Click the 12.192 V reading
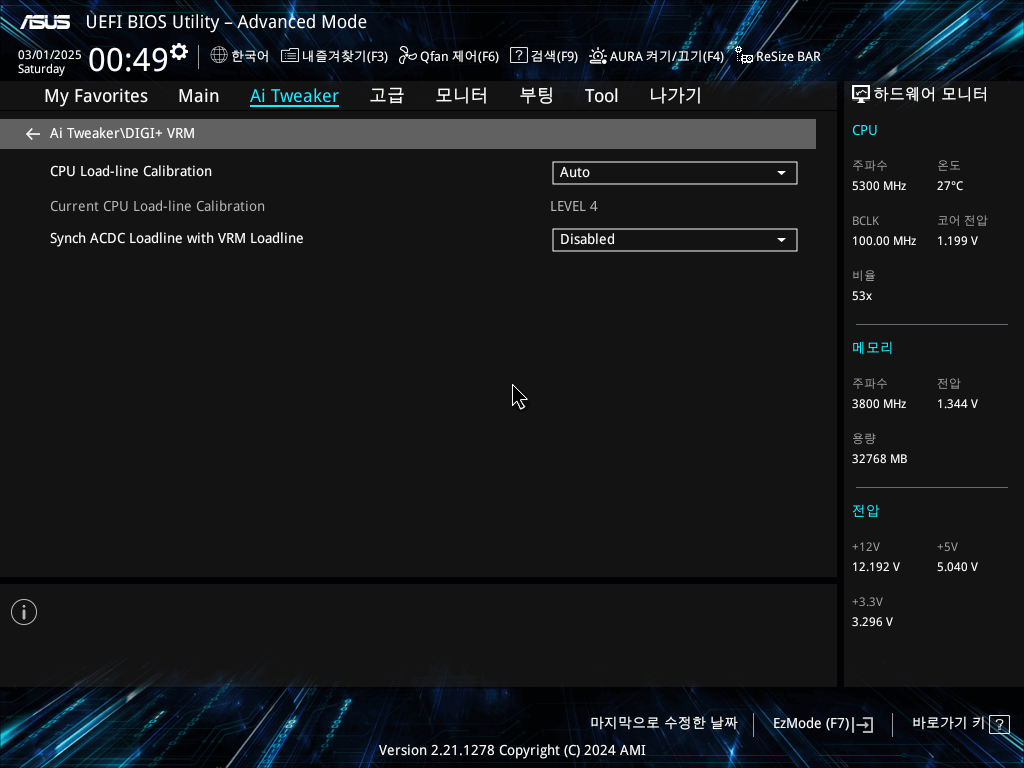The height and width of the screenshot is (768, 1024). click(876, 567)
